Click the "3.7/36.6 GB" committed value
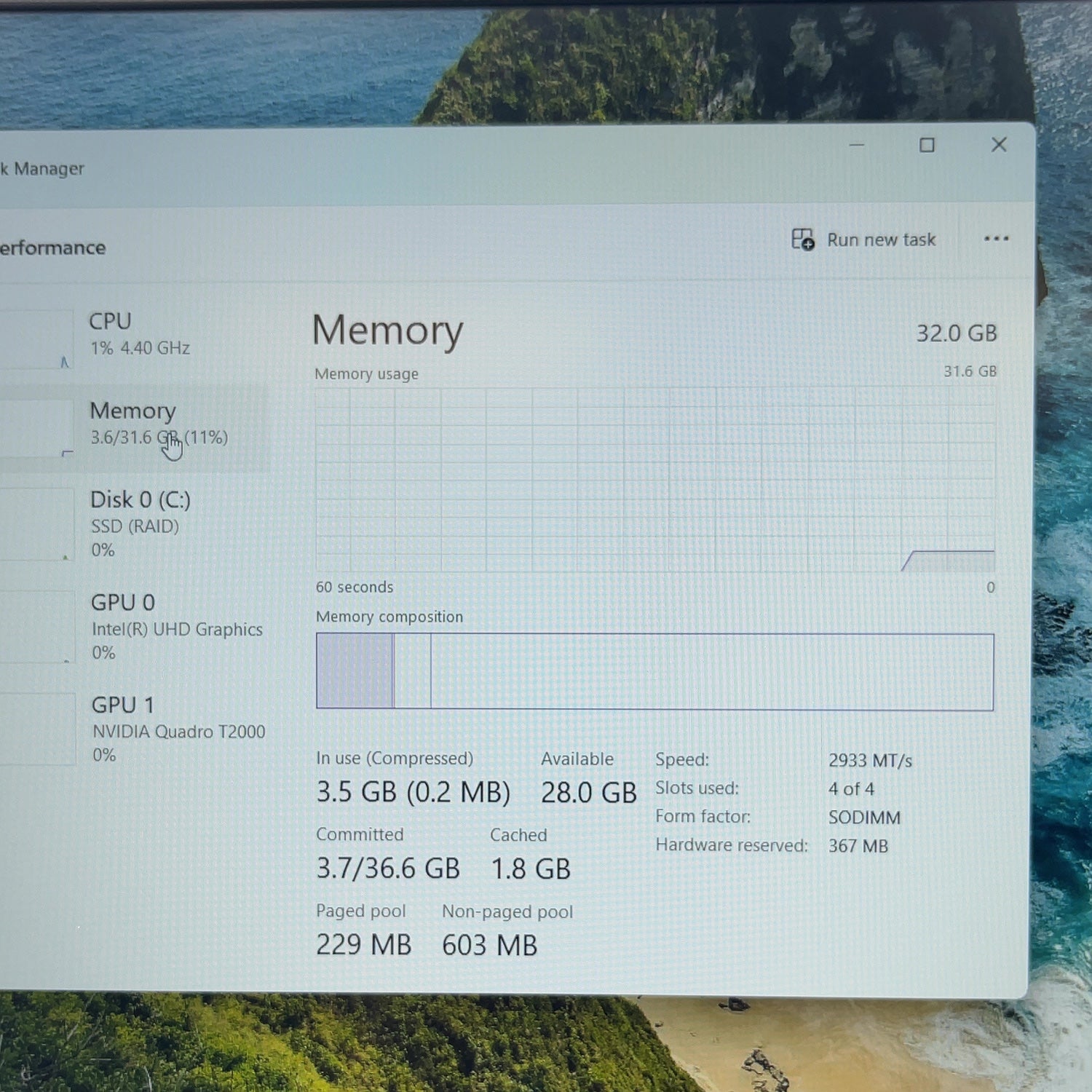This screenshot has height=1092, width=1092. pyautogui.click(x=388, y=869)
